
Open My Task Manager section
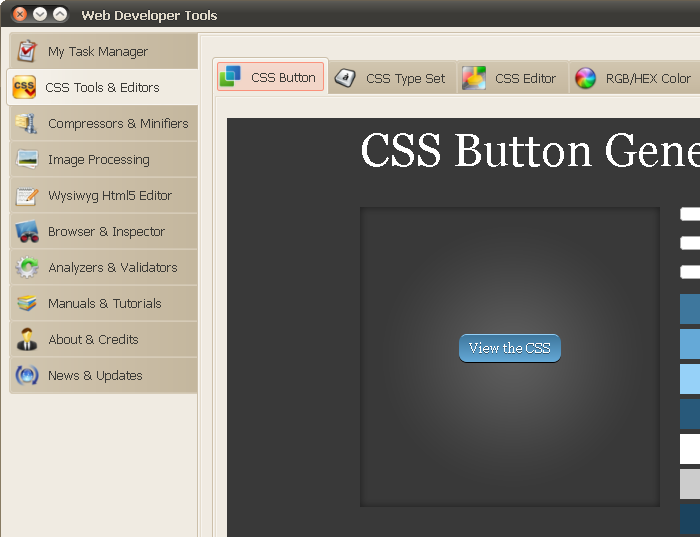(104, 51)
